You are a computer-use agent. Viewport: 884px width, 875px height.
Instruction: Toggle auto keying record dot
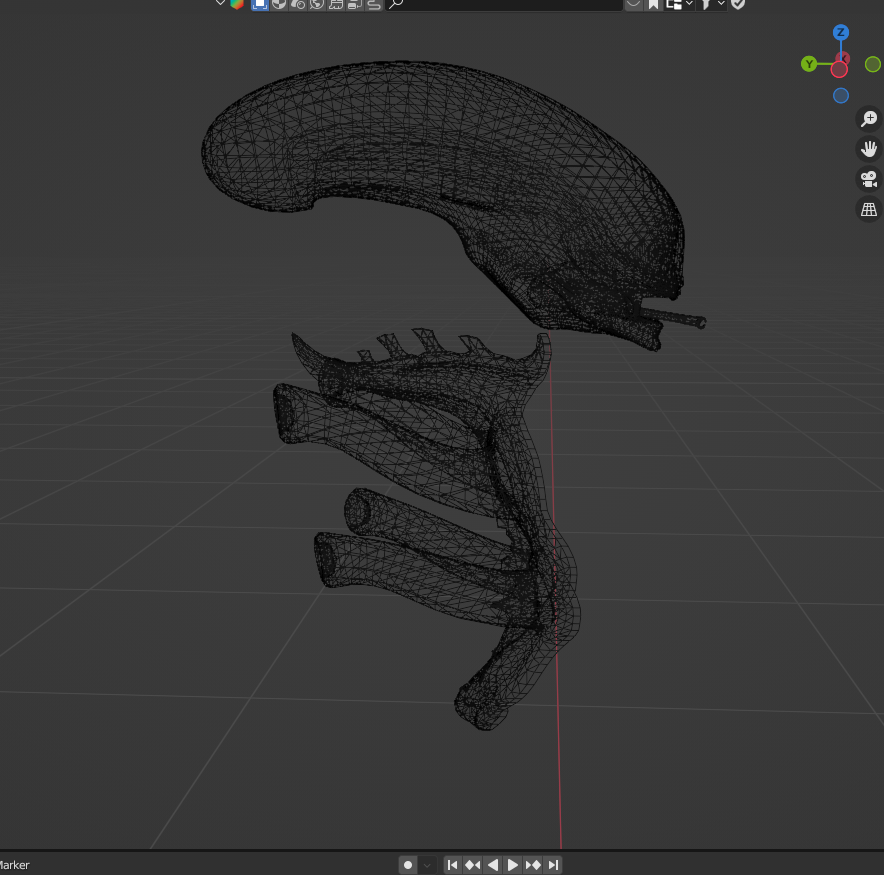pyautogui.click(x=408, y=864)
